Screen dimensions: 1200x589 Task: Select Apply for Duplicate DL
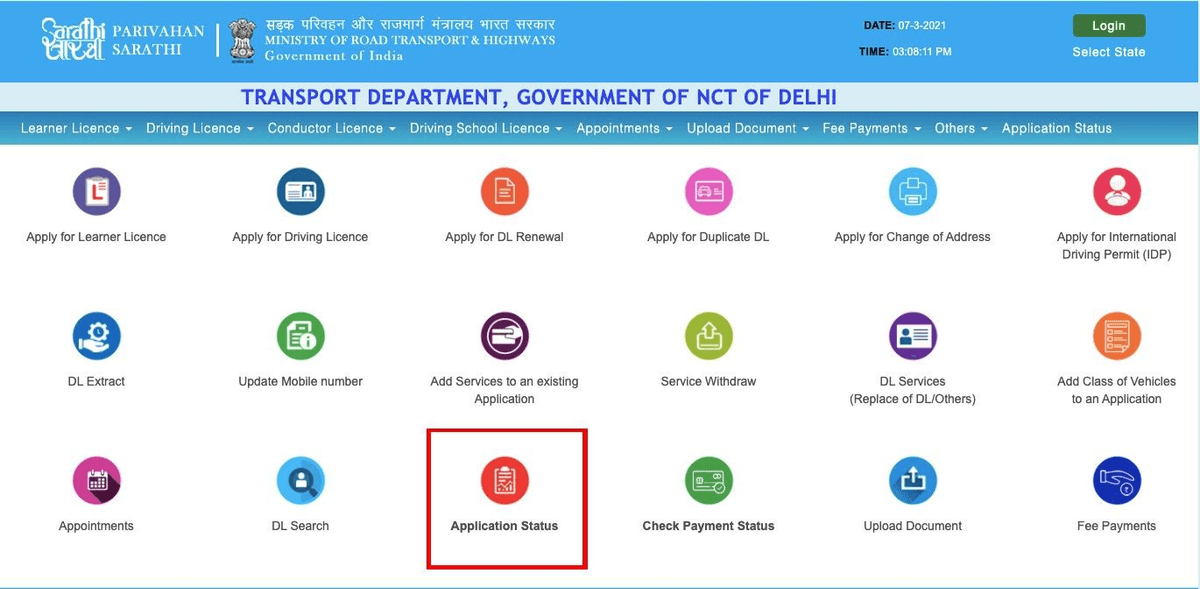click(x=708, y=191)
